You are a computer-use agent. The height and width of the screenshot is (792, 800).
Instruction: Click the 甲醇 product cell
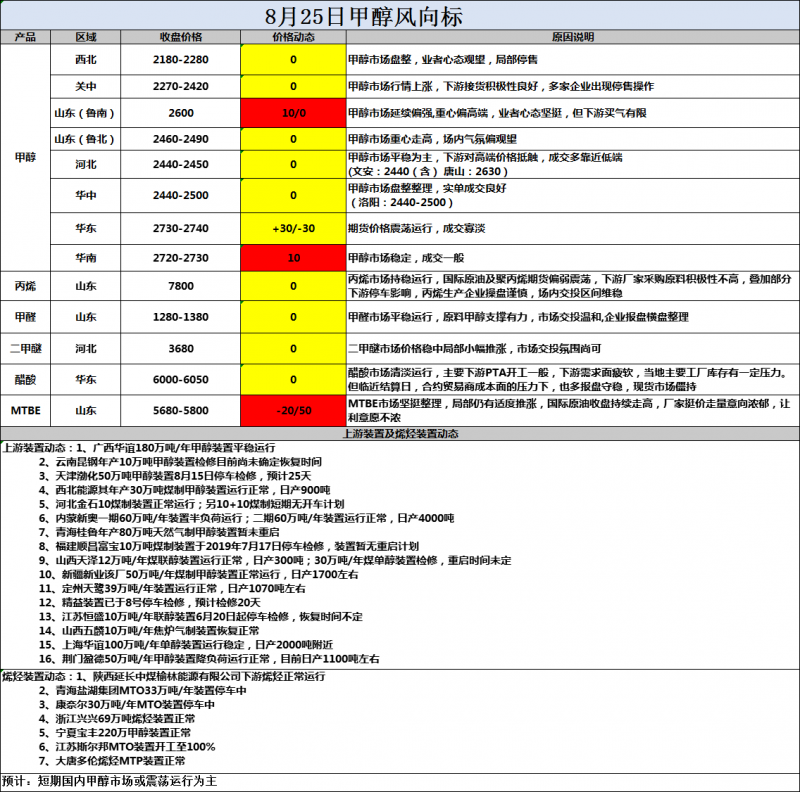pos(26,157)
